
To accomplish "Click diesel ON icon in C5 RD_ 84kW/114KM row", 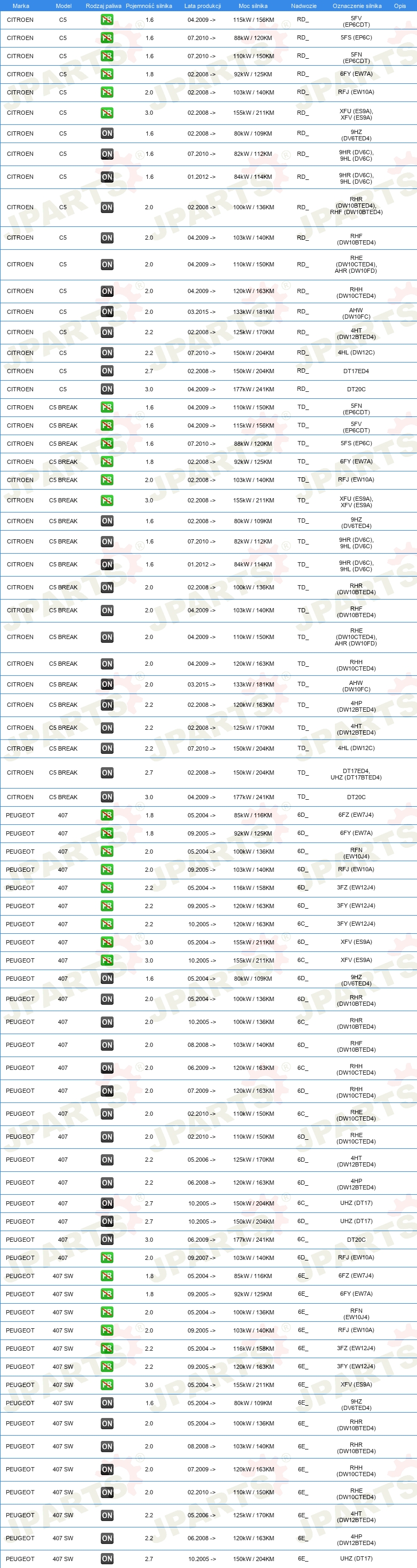I will click(x=107, y=177).
